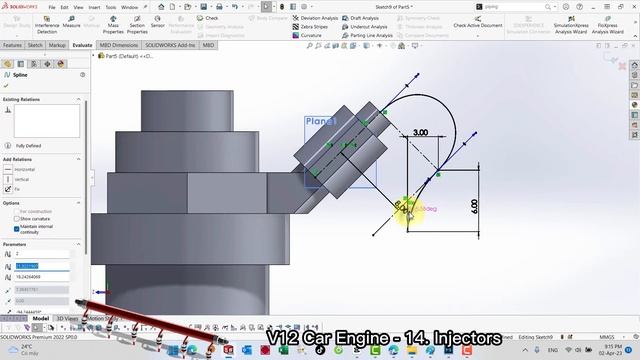Start Undercut Analysis
This screenshot has width=640, height=360.
click(364, 27)
